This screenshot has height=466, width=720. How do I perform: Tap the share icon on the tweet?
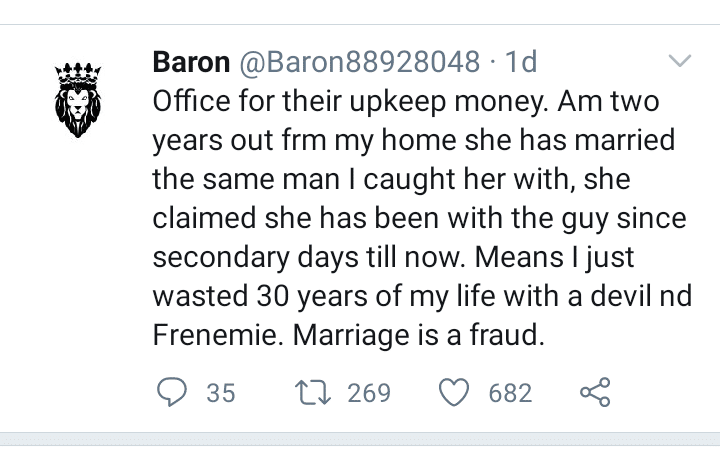(x=595, y=393)
